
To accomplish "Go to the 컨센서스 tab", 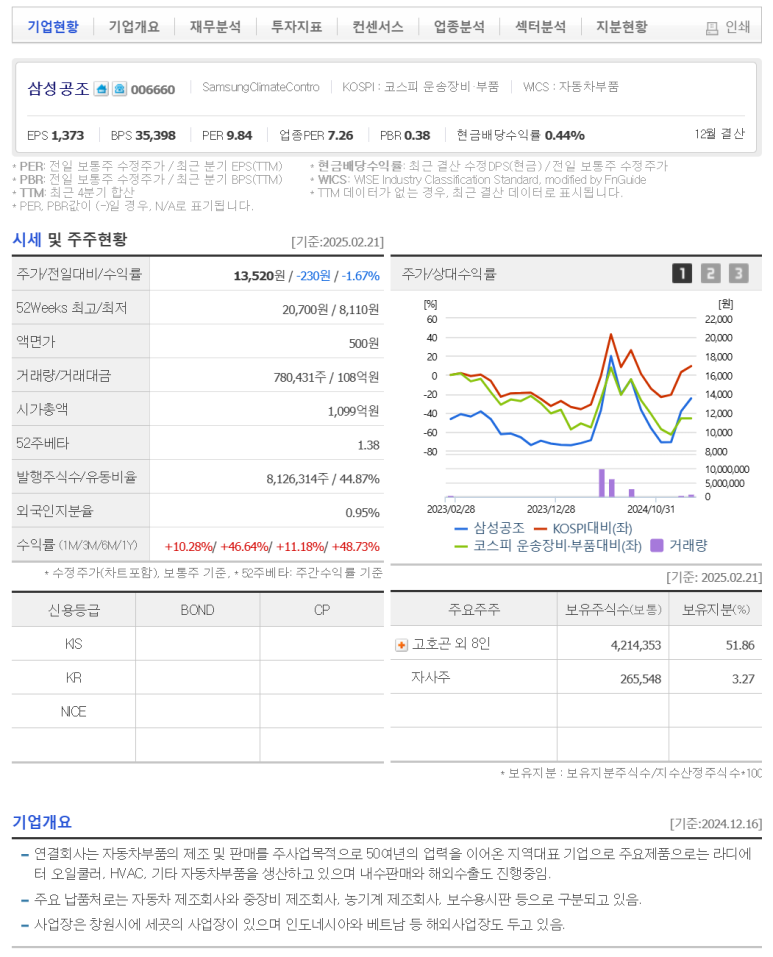I will coord(378,26).
